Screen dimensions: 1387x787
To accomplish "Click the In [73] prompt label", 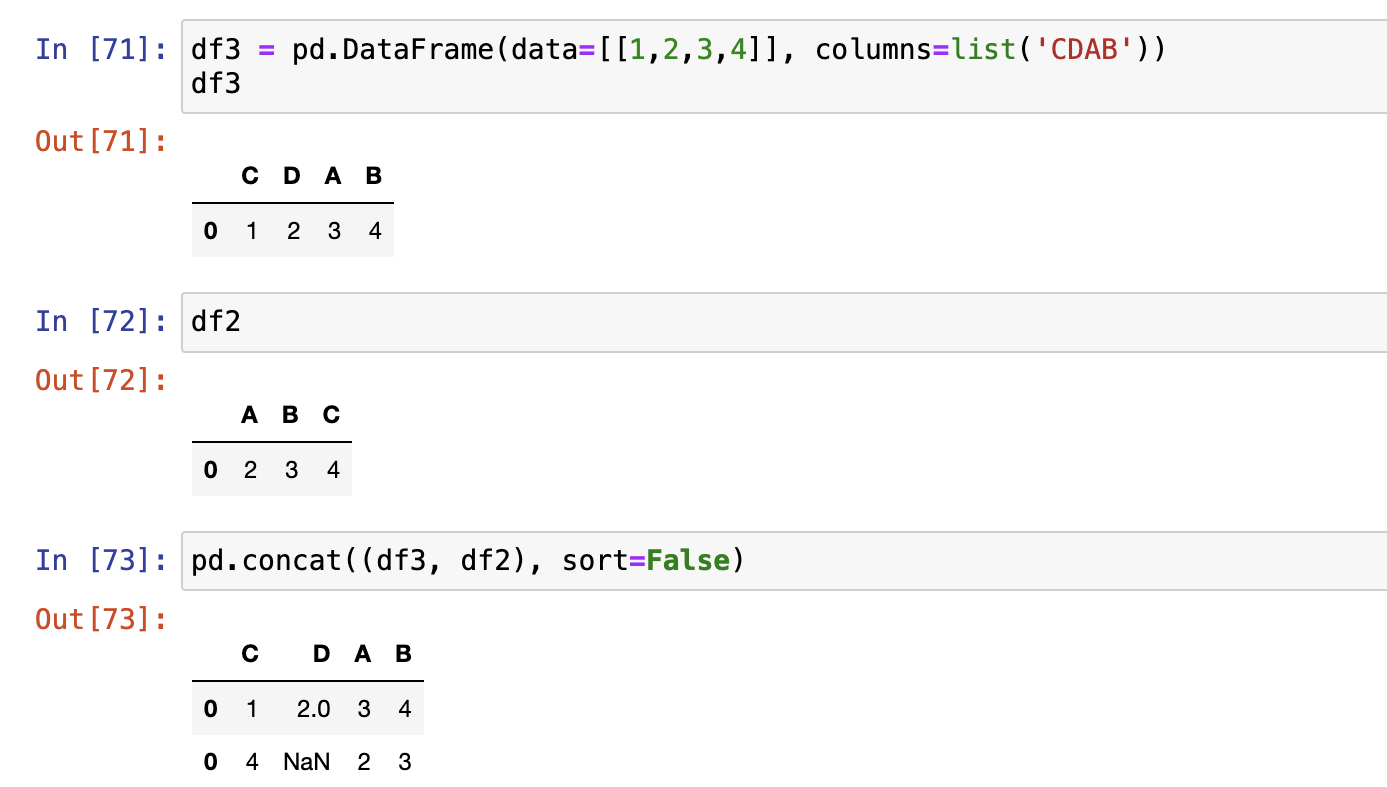I will pyautogui.click(x=101, y=561).
